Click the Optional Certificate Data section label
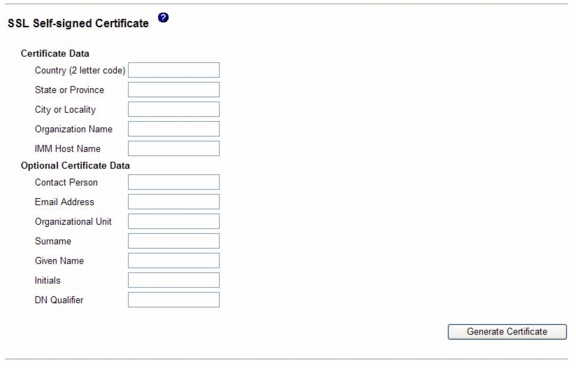The width and height of the screenshot is (576, 372). [75, 166]
